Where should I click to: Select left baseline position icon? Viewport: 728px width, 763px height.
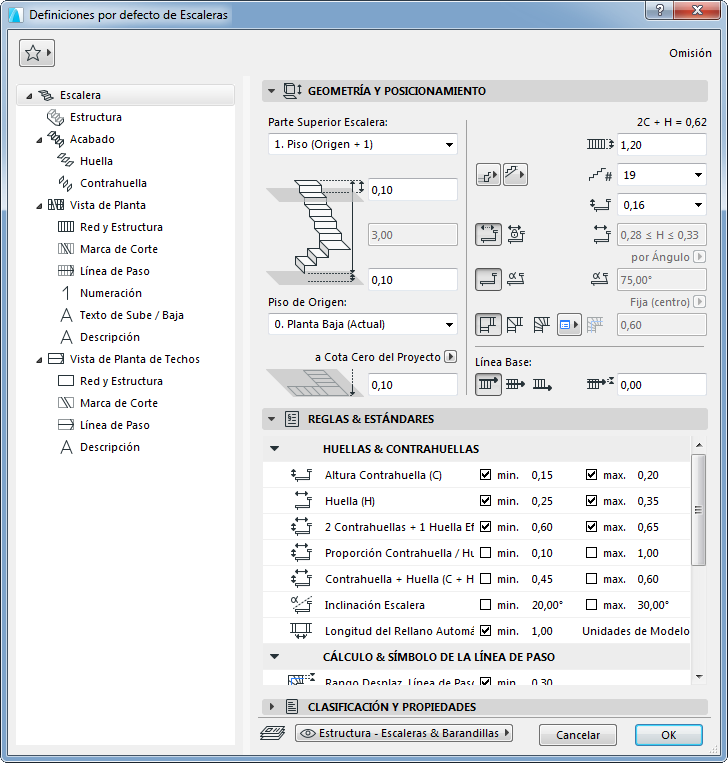point(488,384)
